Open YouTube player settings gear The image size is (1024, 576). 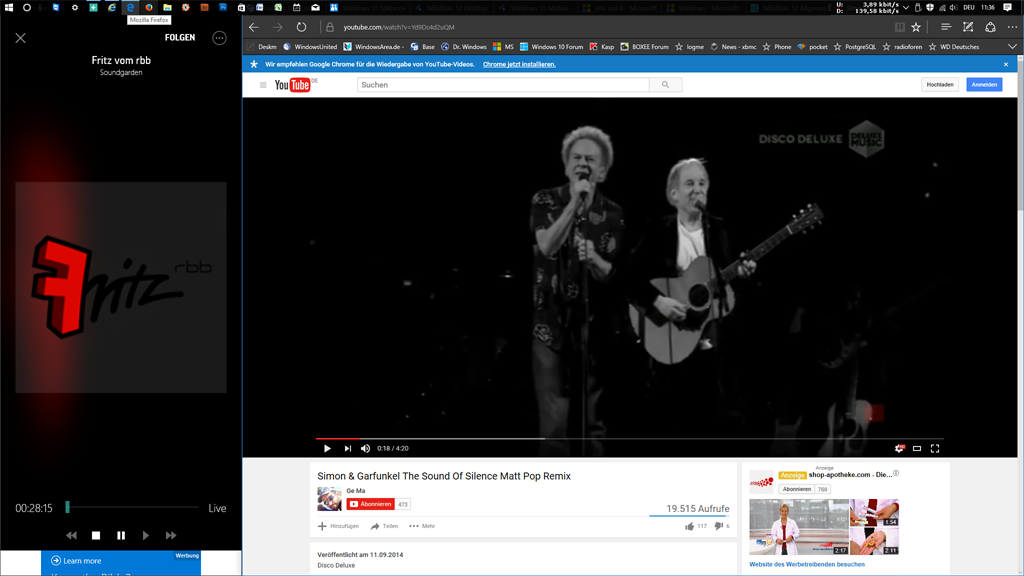point(899,449)
